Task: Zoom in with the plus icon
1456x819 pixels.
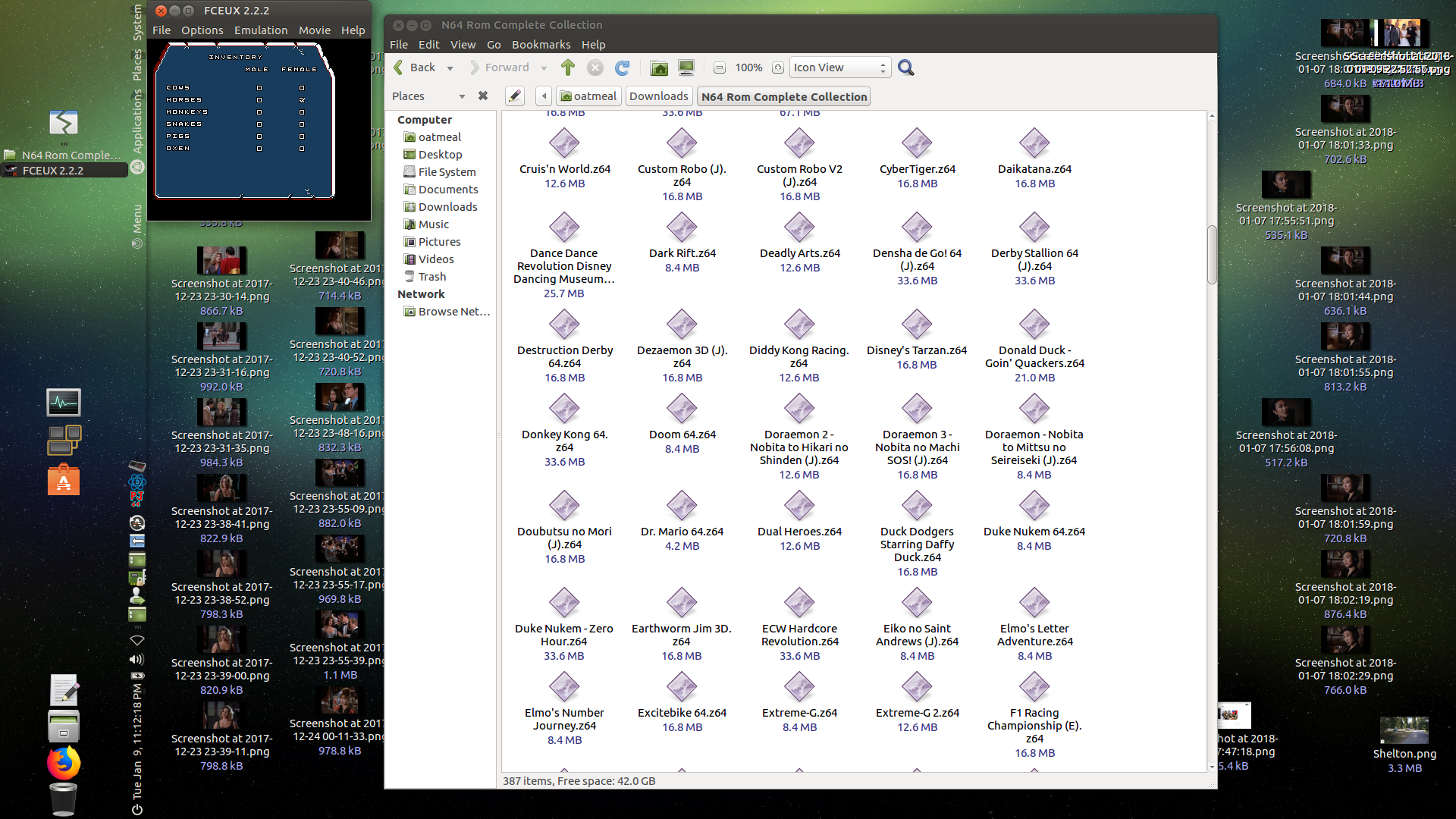Action: [778, 67]
